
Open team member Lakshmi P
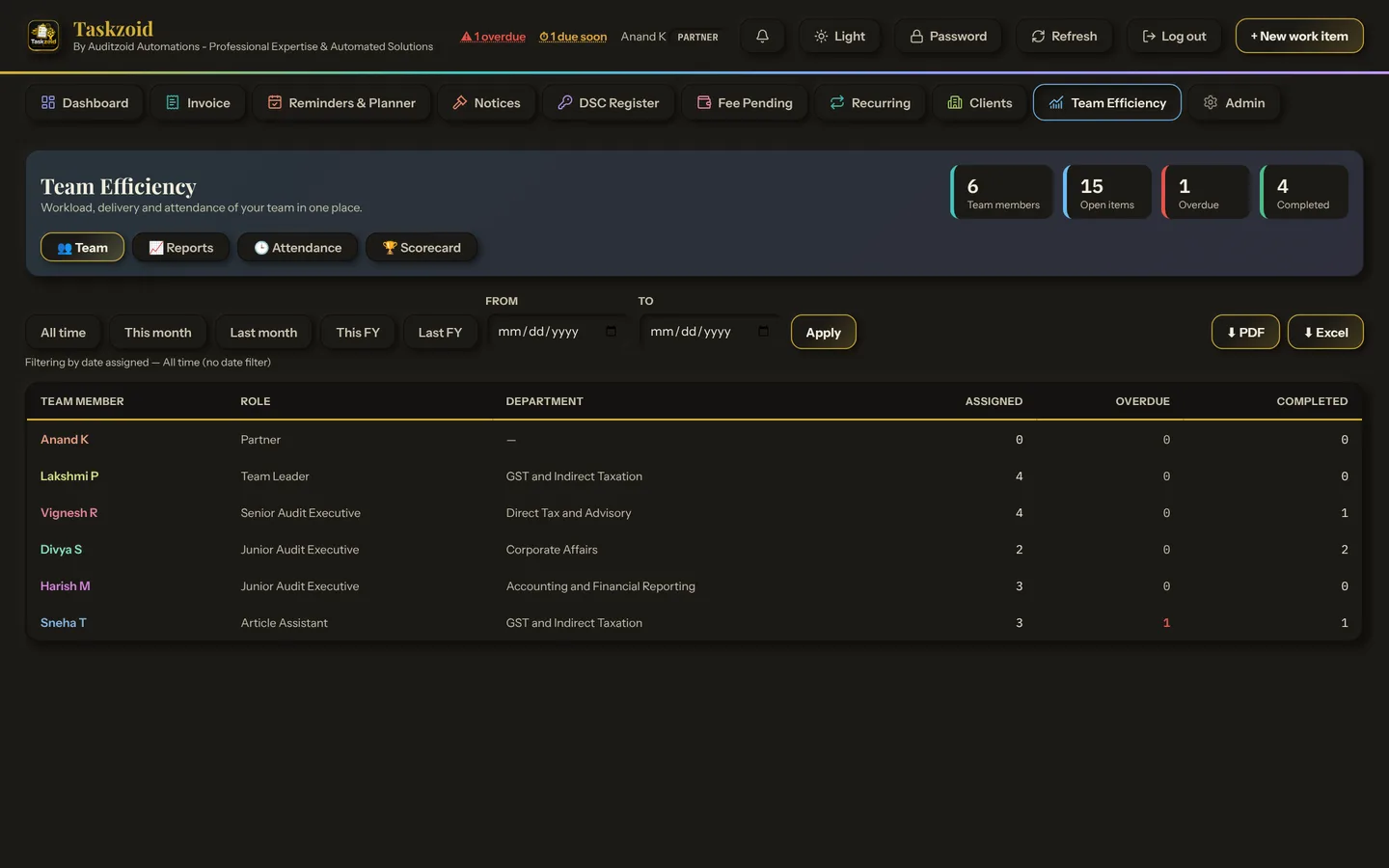coord(69,476)
